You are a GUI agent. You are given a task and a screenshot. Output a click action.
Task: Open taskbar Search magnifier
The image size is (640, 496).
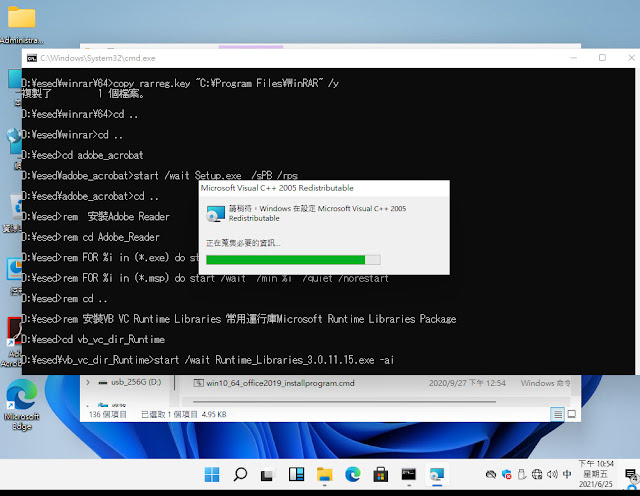(x=240, y=474)
